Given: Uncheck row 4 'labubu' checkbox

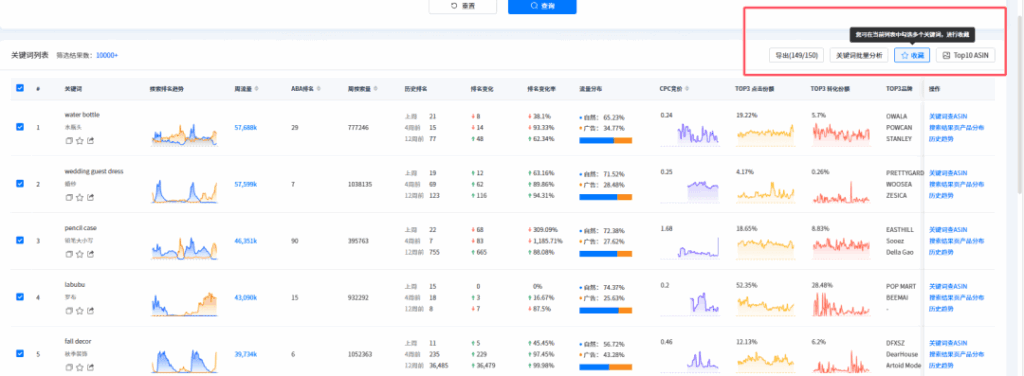Looking at the screenshot, I should [x=20, y=296].
